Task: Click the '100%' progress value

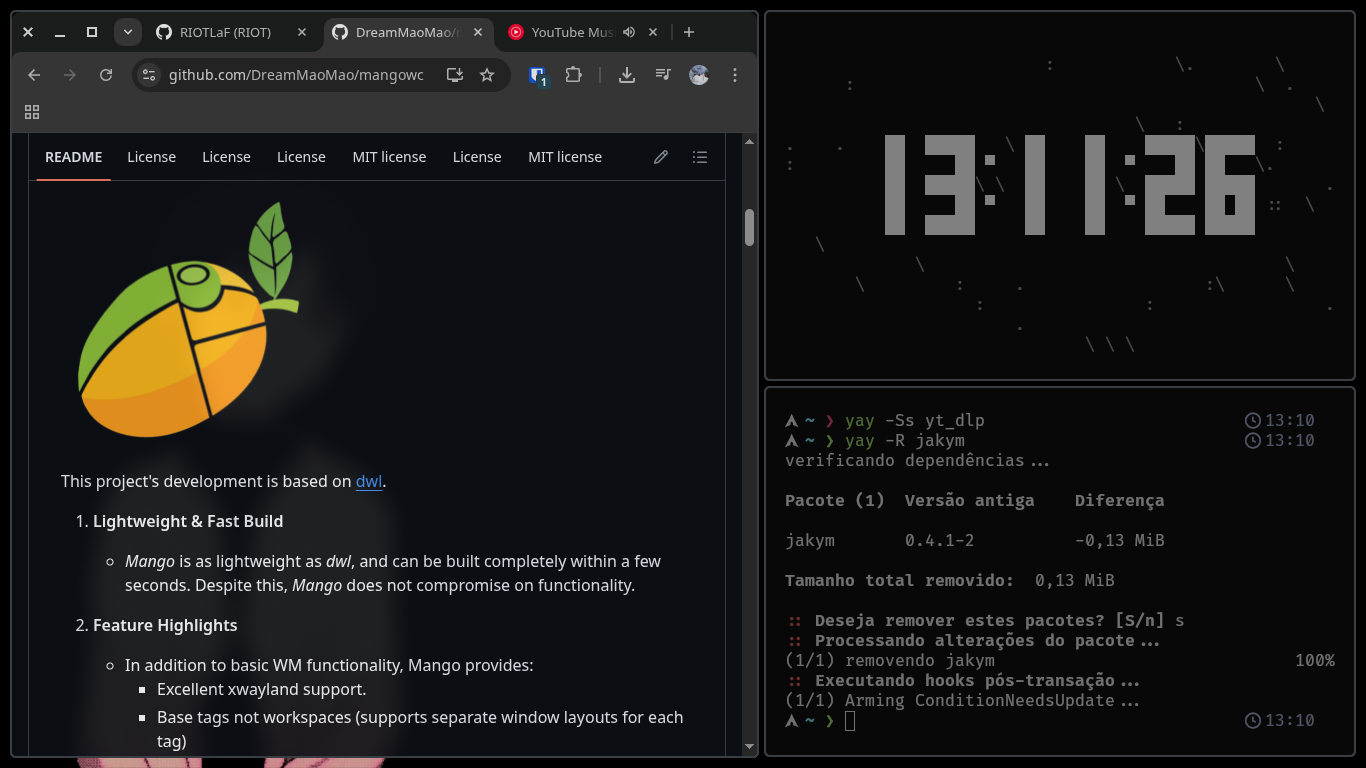Action: 1315,660
